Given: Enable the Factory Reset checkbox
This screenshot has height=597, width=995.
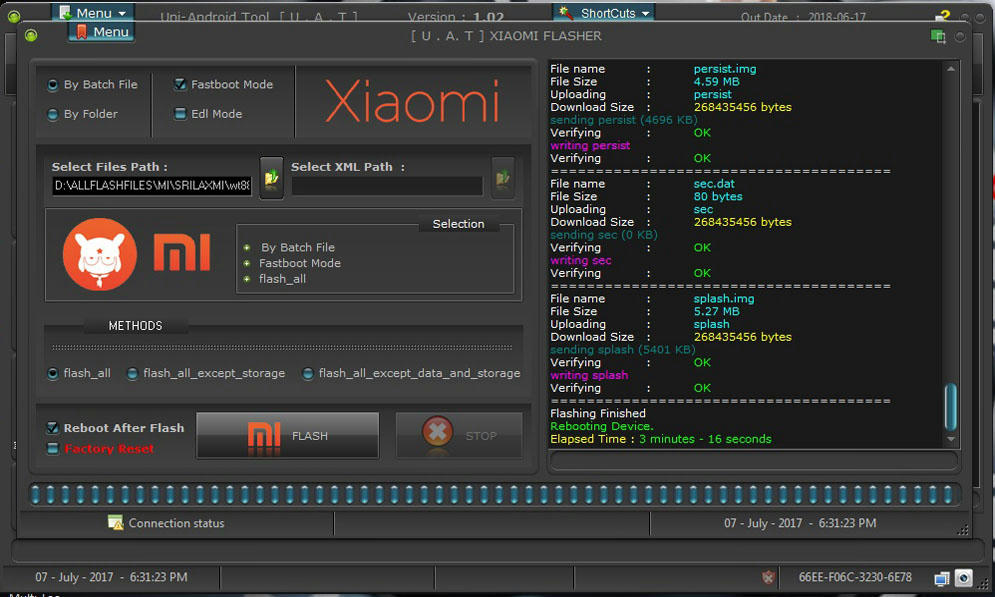Looking at the screenshot, I should coord(101,449).
